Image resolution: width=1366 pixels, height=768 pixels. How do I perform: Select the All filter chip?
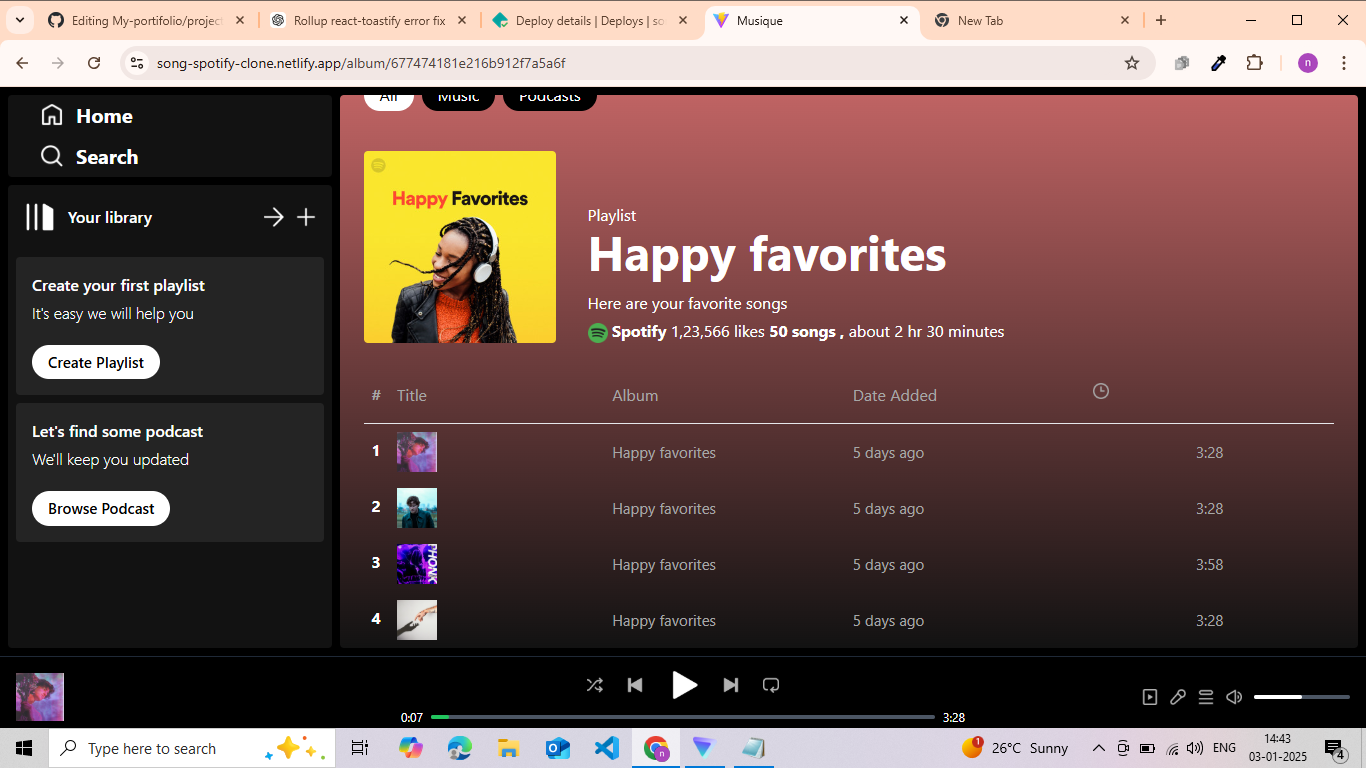389,98
